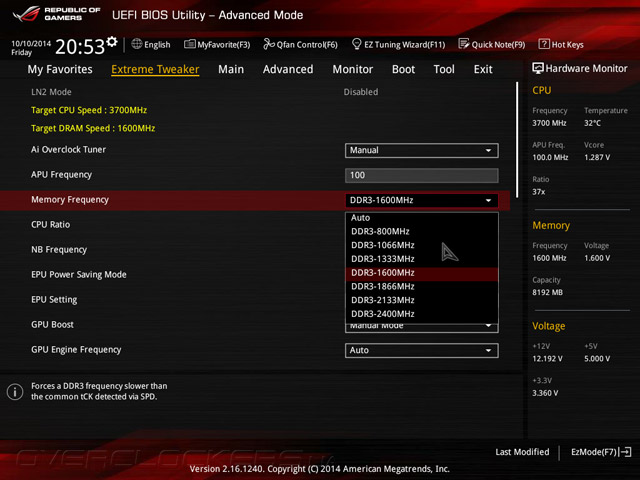The width and height of the screenshot is (640, 480).
Task: Click the MyFavorite folder icon
Action: pos(189,44)
